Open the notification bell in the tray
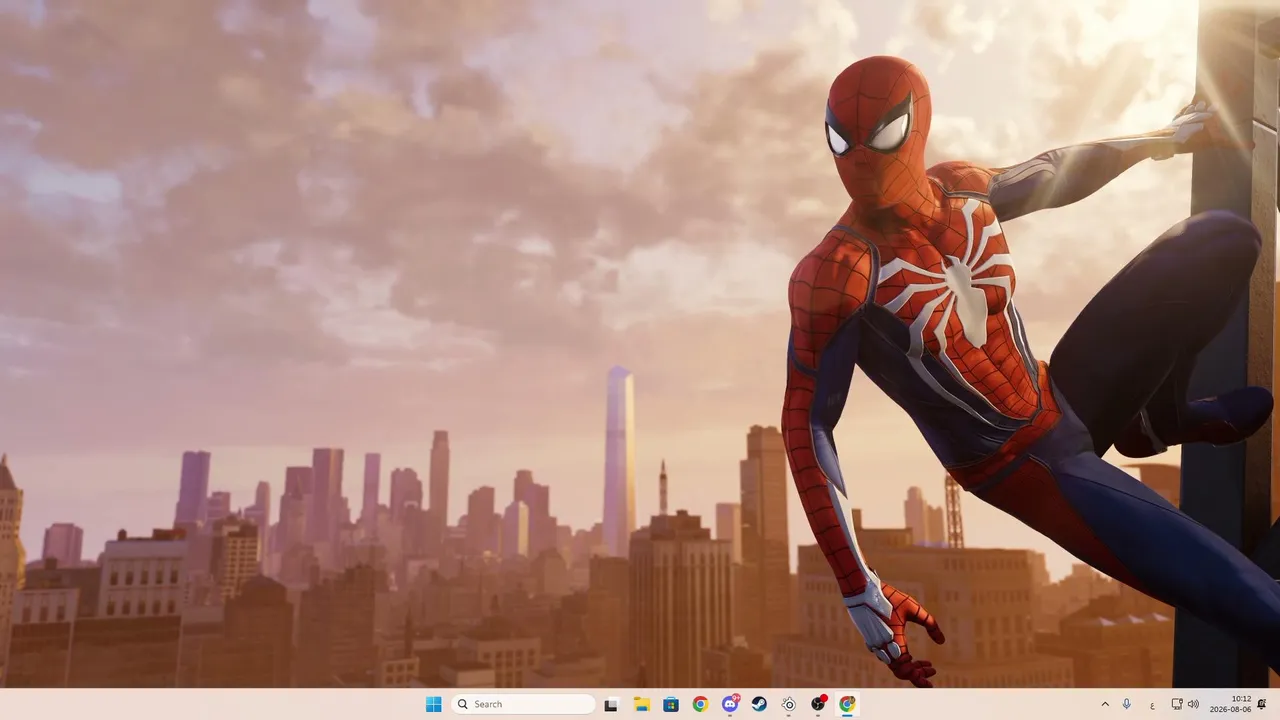This screenshot has height=720, width=1280. [1262, 704]
